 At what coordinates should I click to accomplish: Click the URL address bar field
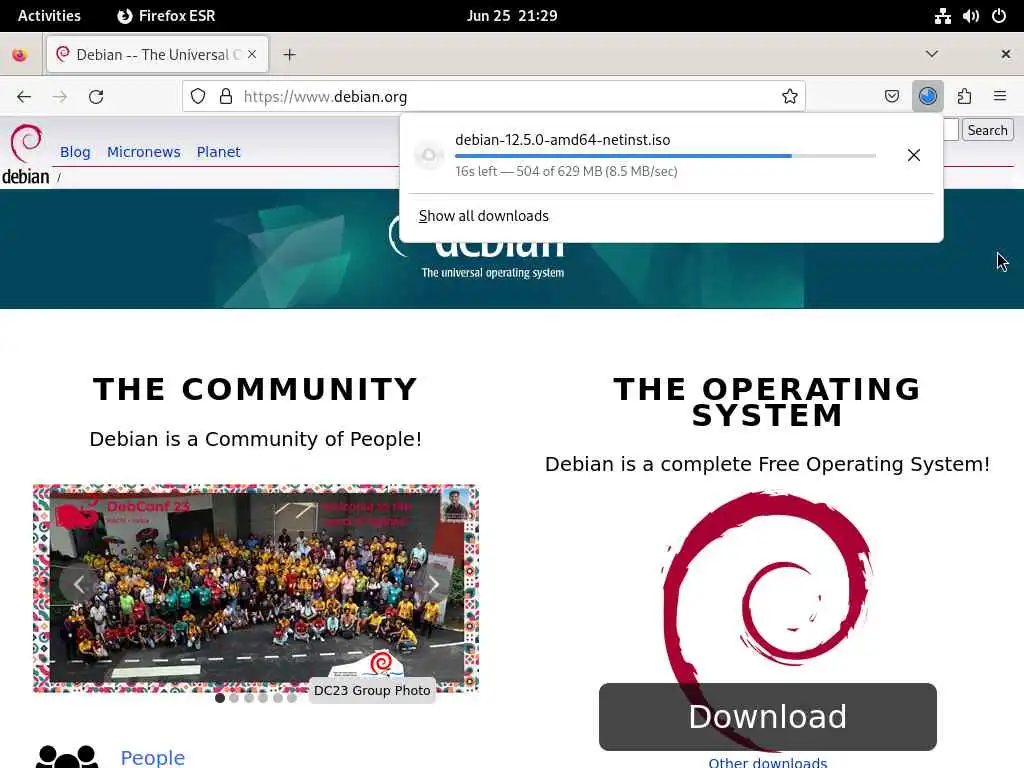tap(494, 97)
